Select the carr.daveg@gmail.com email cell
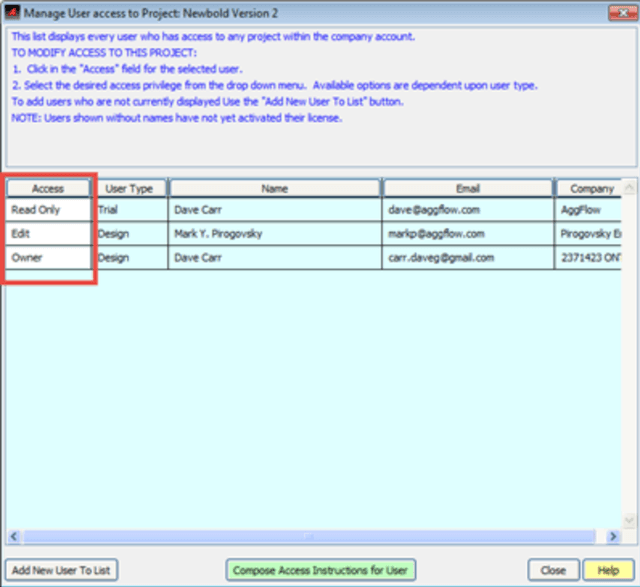The height and width of the screenshot is (587, 640). [x=467, y=257]
